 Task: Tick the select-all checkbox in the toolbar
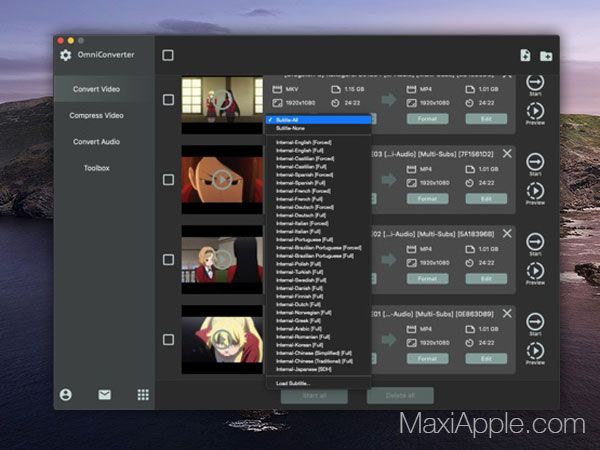tap(168, 55)
